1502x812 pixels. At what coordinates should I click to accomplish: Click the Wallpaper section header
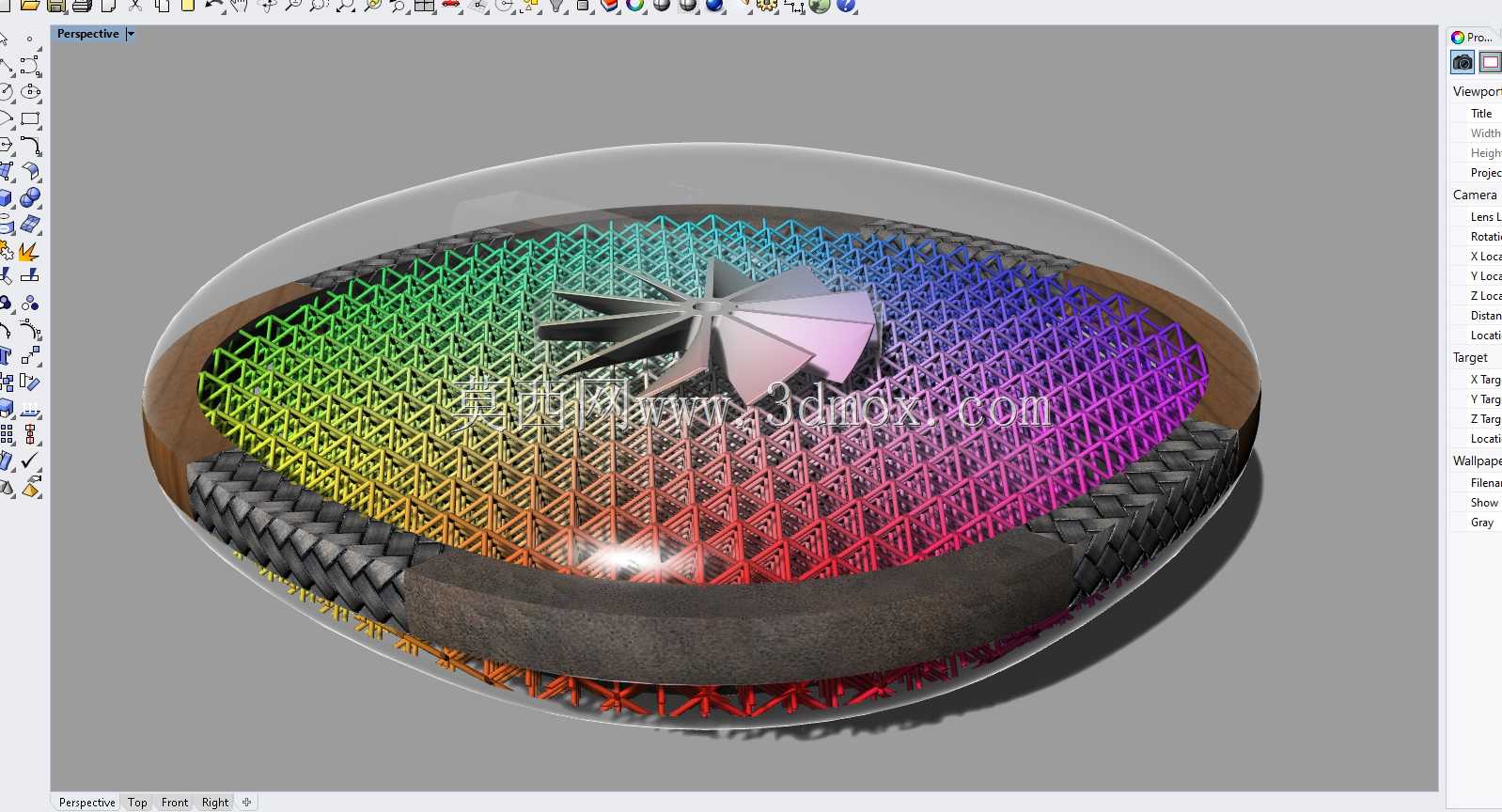click(1475, 461)
